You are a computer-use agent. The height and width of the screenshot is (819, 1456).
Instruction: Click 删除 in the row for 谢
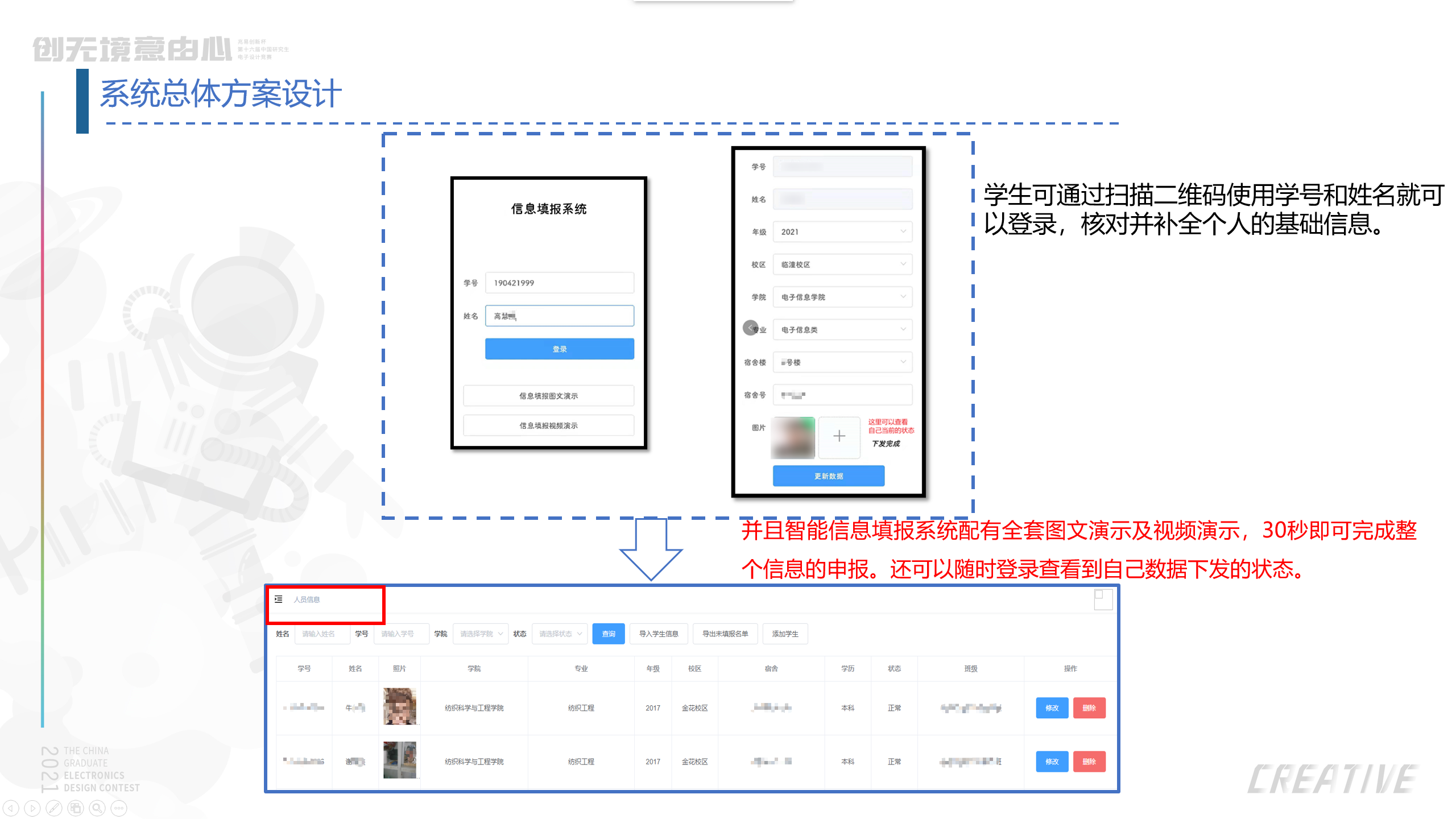[1089, 762]
